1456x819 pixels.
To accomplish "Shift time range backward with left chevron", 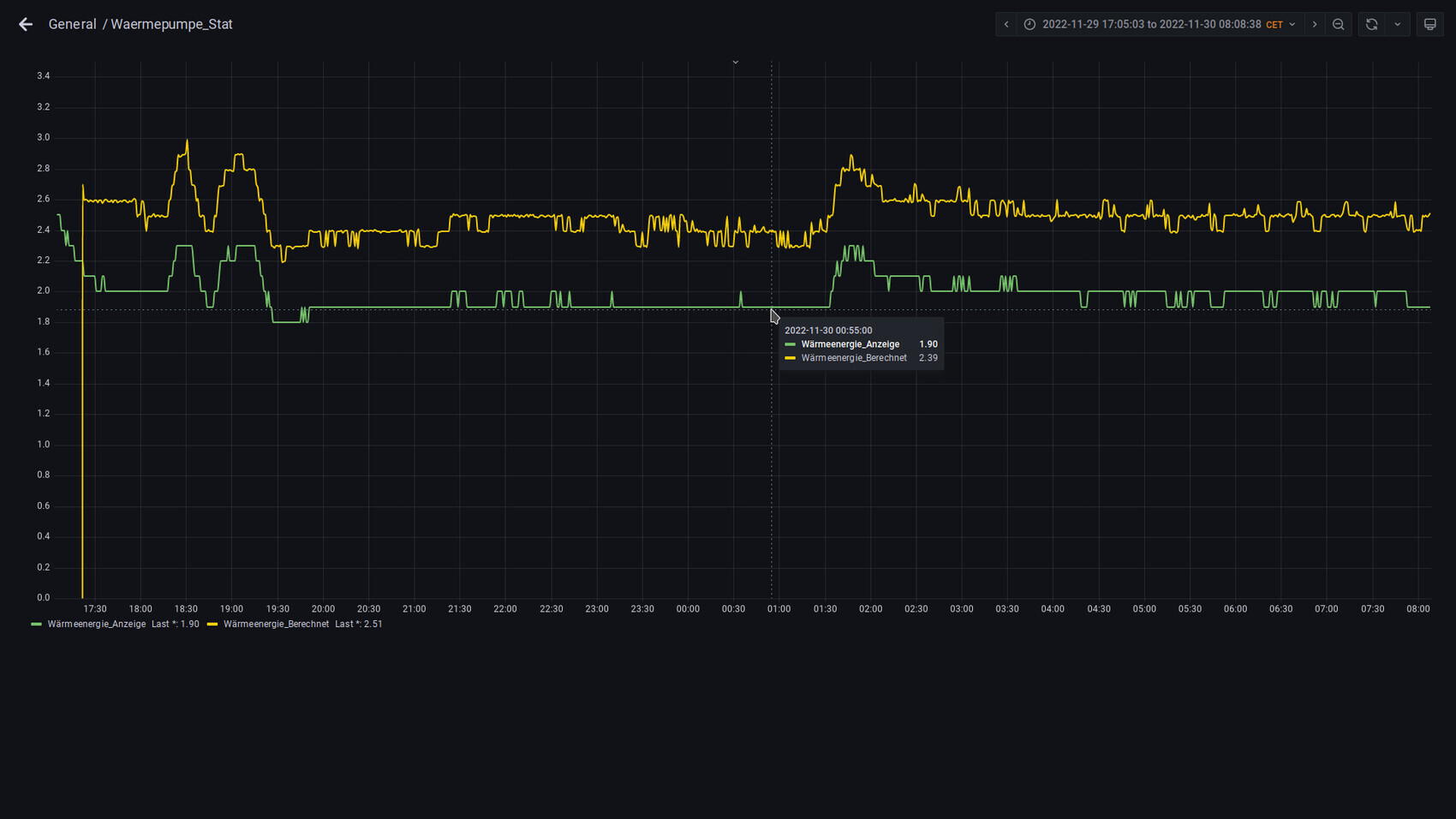I will pyautogui.click(x=1006, y=24).
